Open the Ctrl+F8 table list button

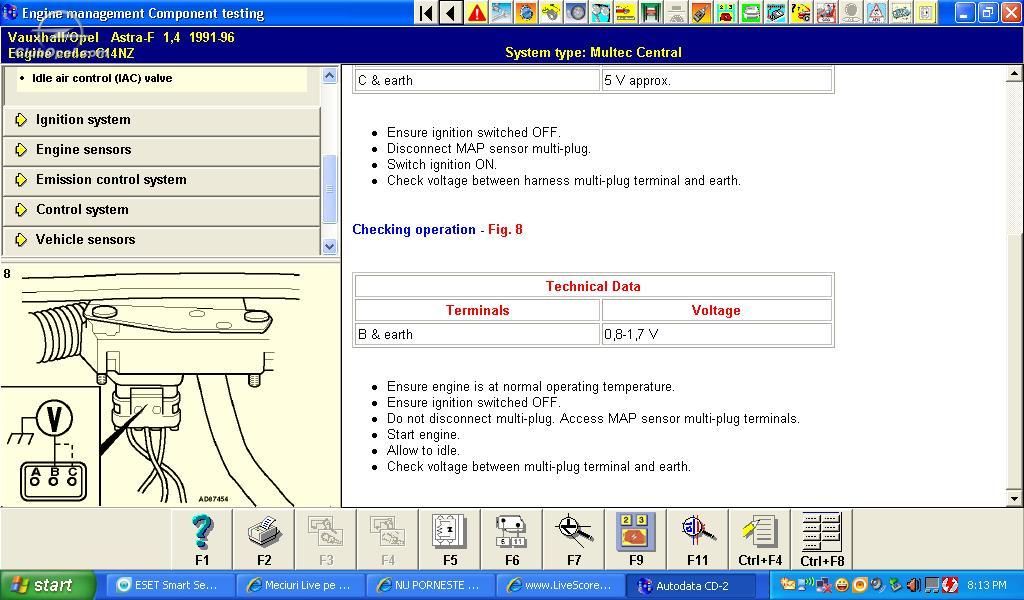pos(822,539)
